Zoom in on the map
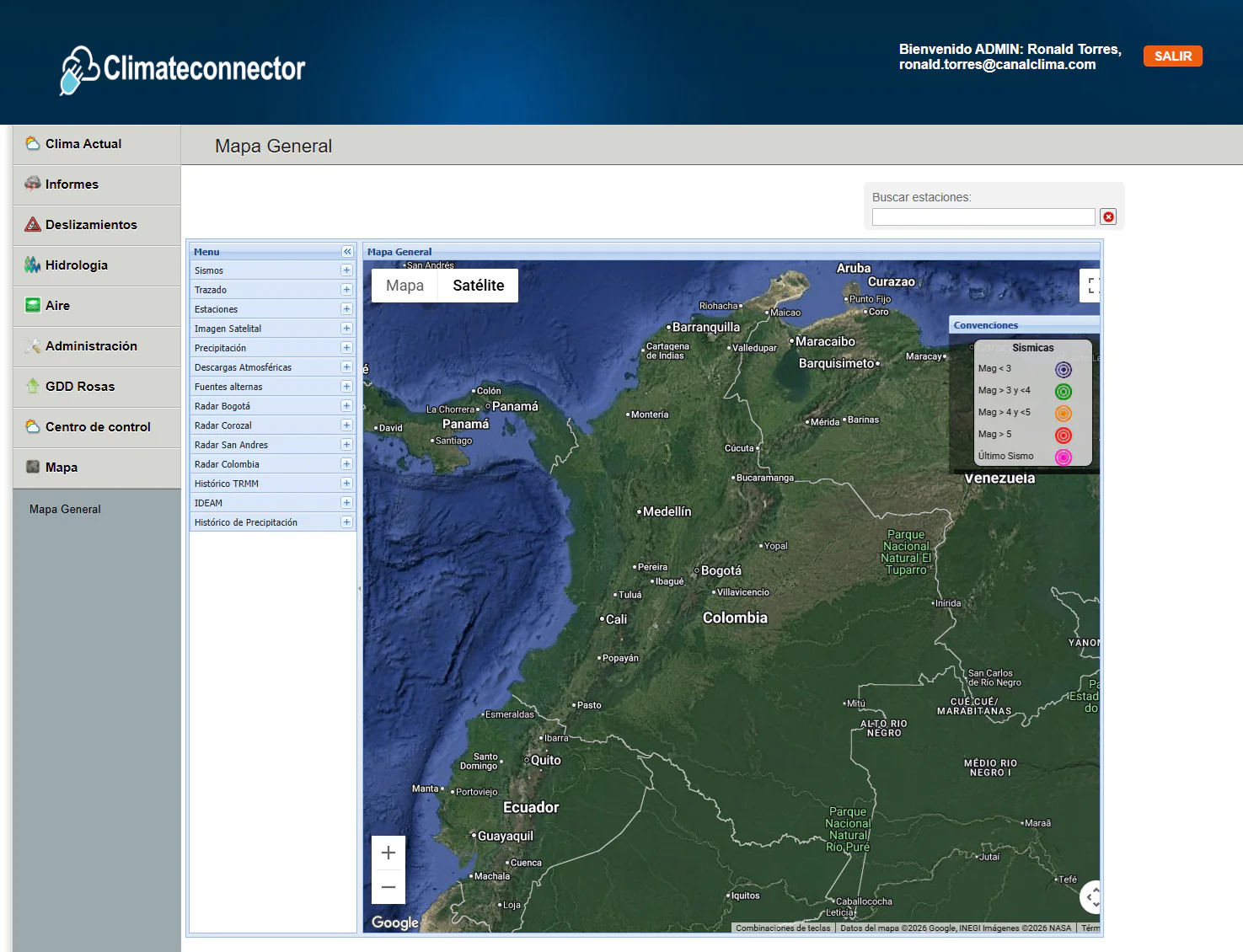 coord(388,853)
